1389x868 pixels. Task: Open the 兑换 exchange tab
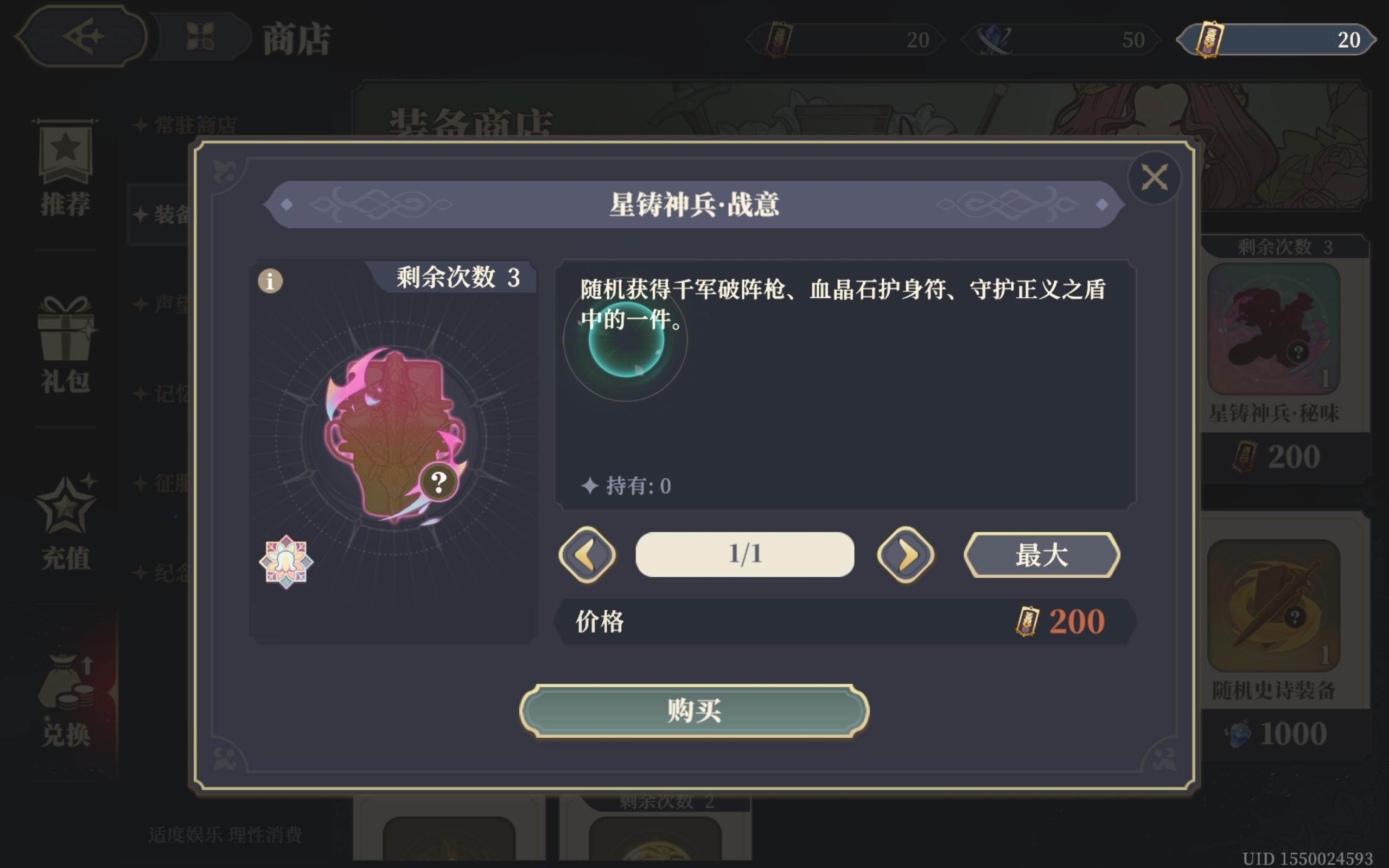65,699
